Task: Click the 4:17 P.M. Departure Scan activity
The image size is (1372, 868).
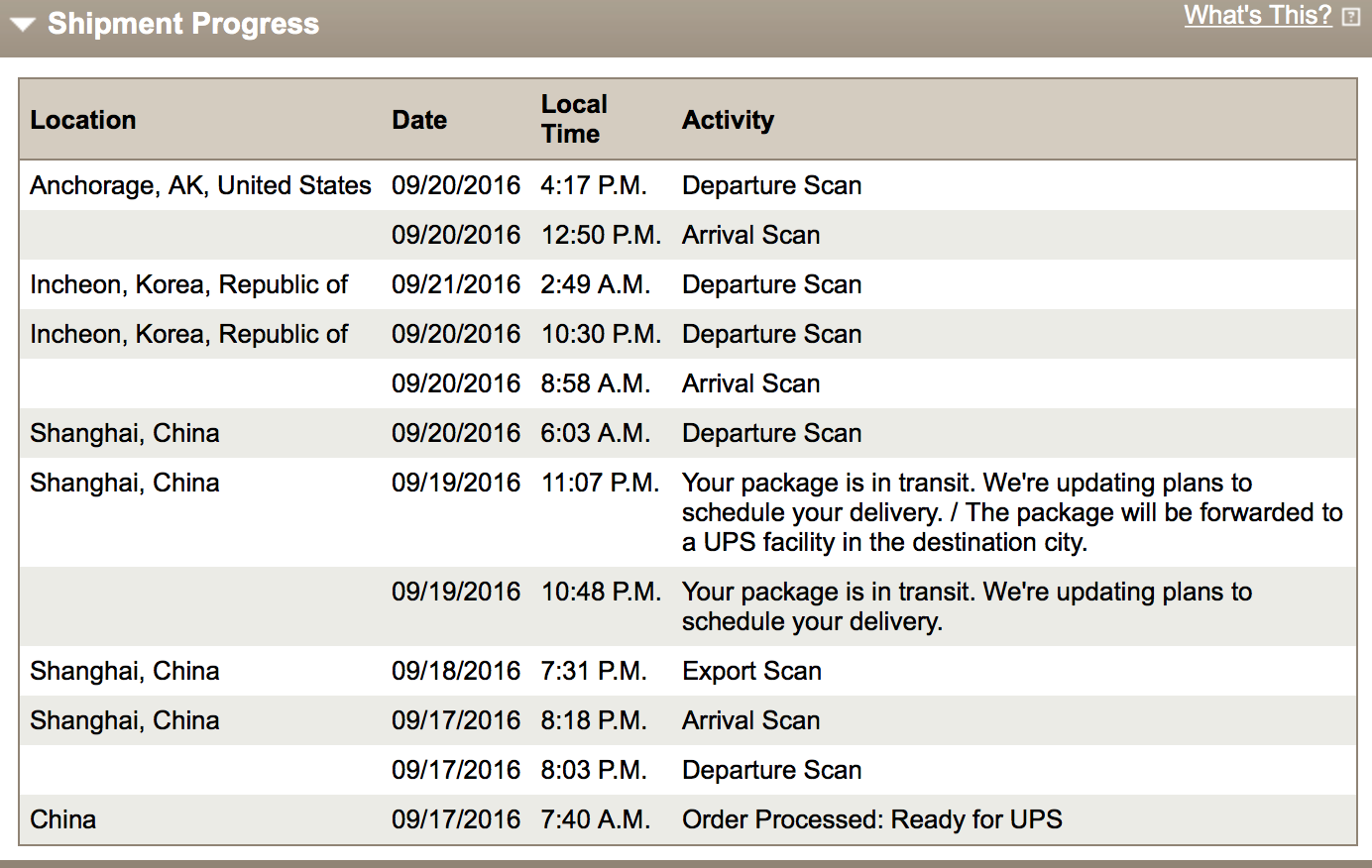Action: click(771, 185)
